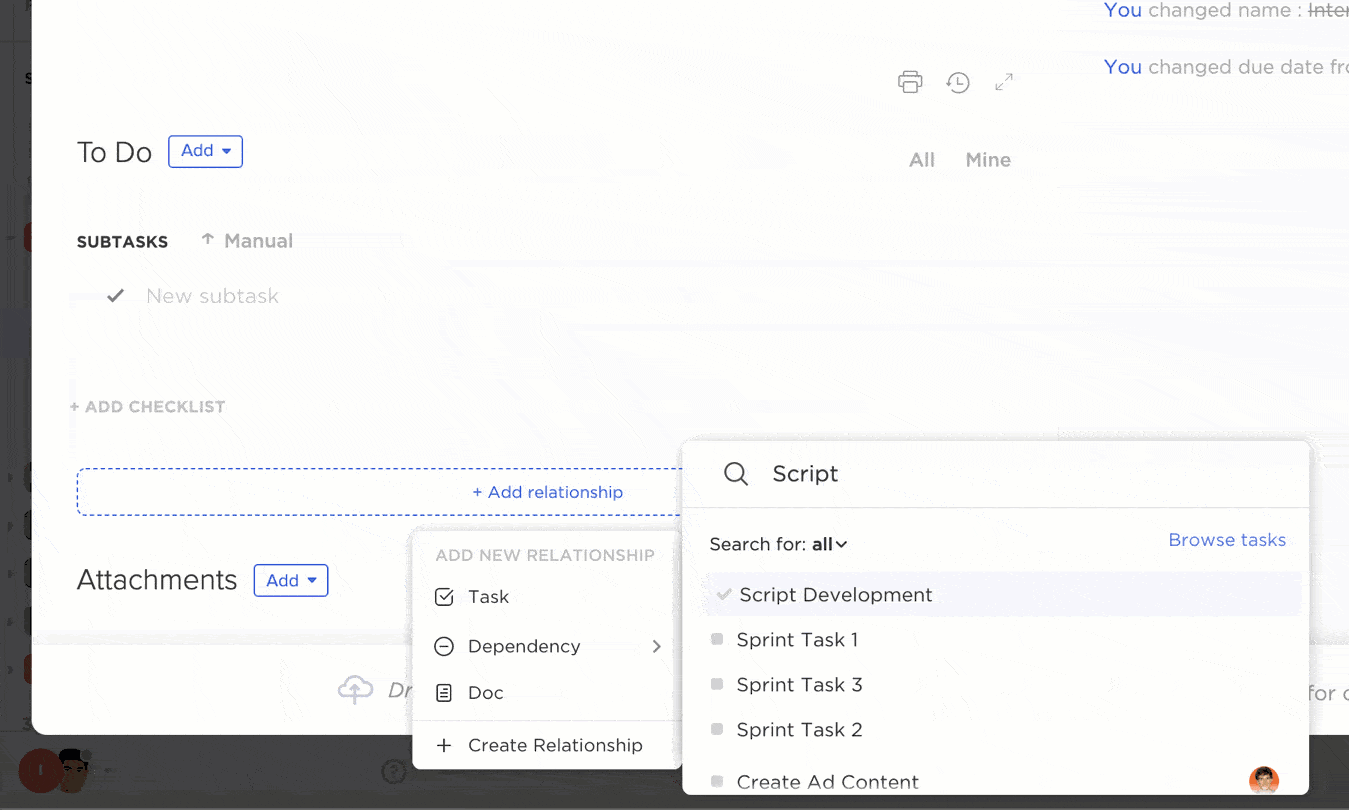Open task history clock icon
Viewport: 1349px width, 810px height.
(958, 82)
